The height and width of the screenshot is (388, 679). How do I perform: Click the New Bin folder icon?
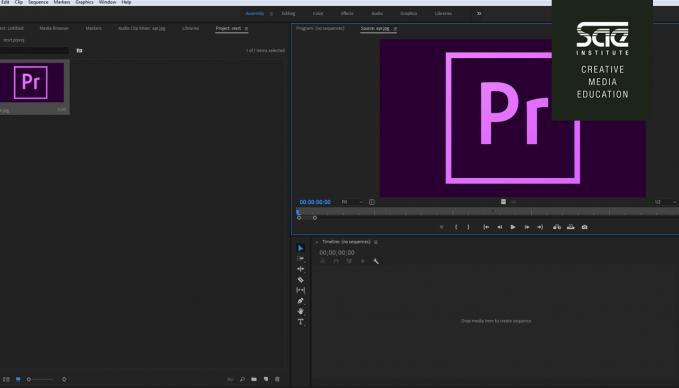click(x=254, y=379)
